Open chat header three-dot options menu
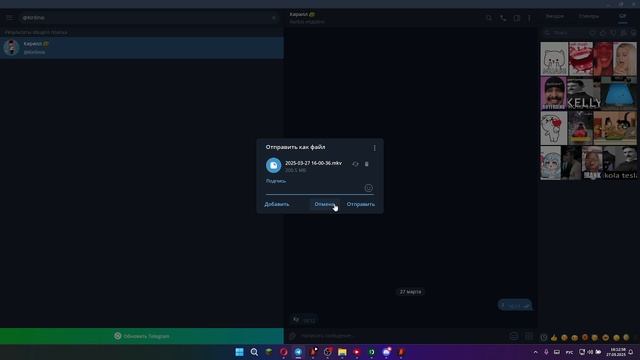This screenshot has width=640, height=360. 529,18
